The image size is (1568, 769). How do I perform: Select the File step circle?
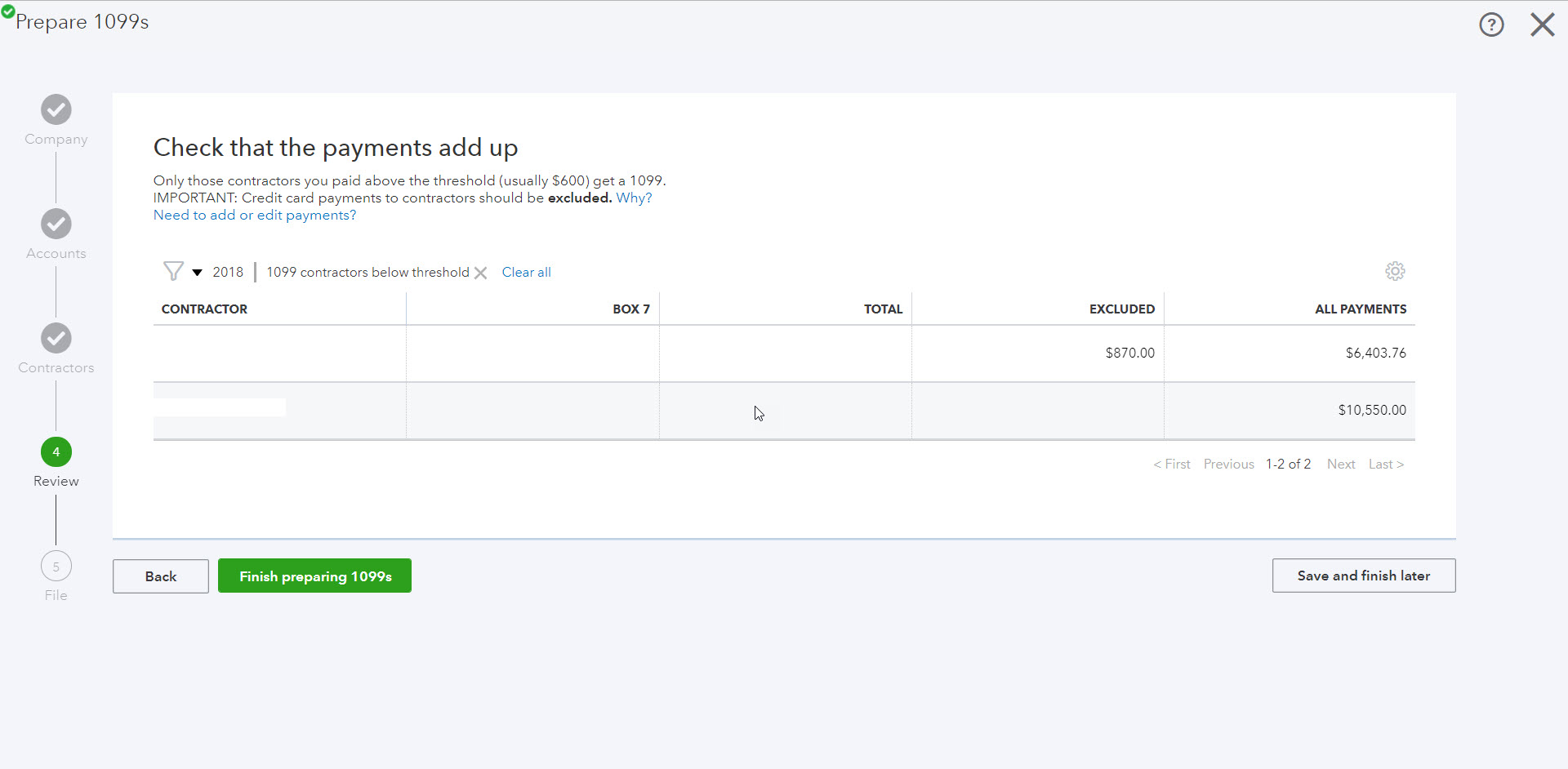[56, 566]
